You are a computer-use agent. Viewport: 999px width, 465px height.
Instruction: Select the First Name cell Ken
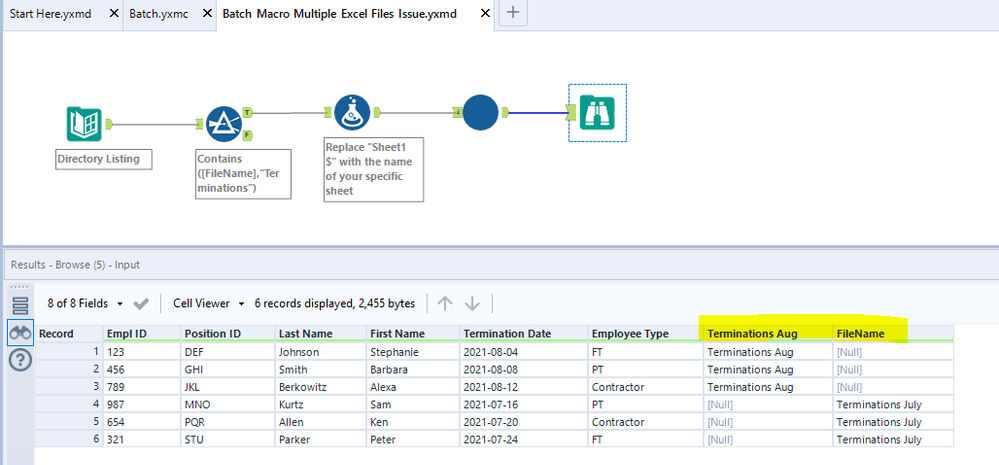(x=413, y=422)
